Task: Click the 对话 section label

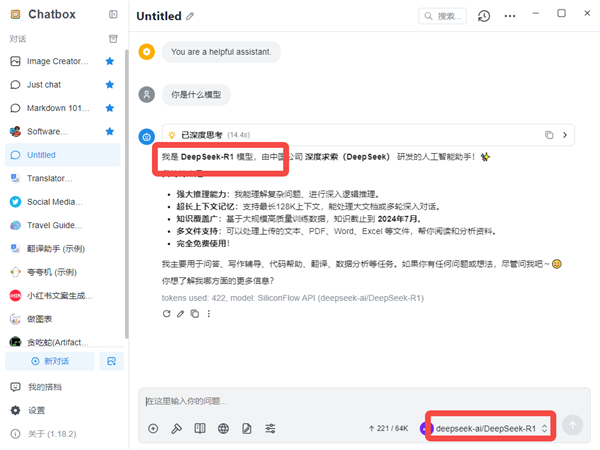Action: 18,39
